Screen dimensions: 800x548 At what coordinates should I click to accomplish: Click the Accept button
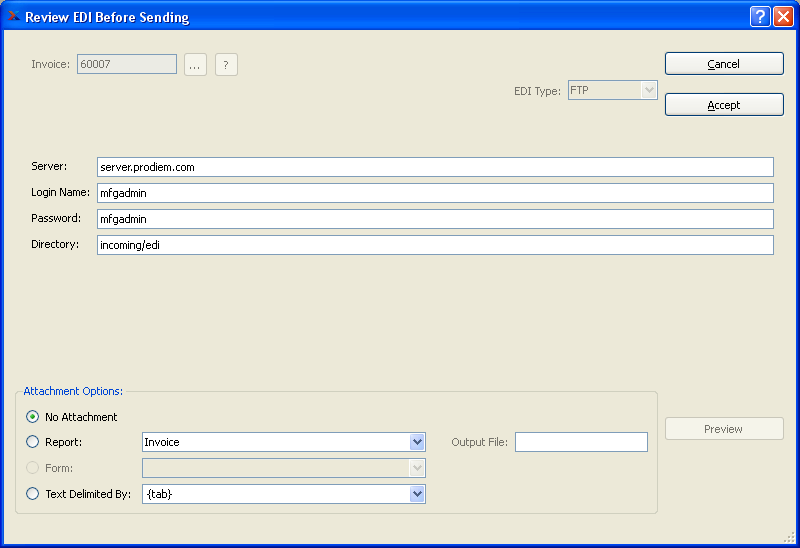[724, 105]
